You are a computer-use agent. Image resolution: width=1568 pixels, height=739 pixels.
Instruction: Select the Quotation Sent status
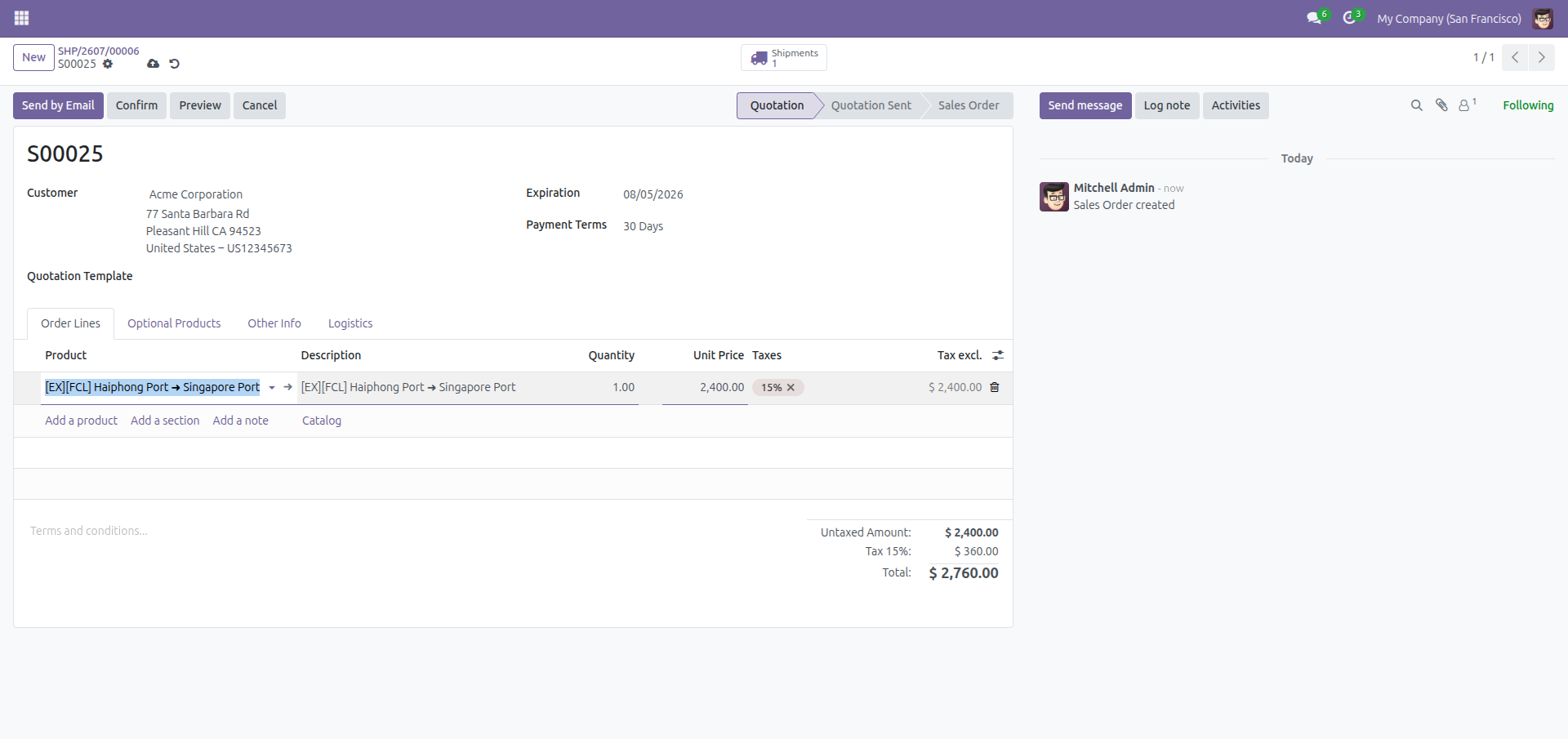(x=871, y=105)
